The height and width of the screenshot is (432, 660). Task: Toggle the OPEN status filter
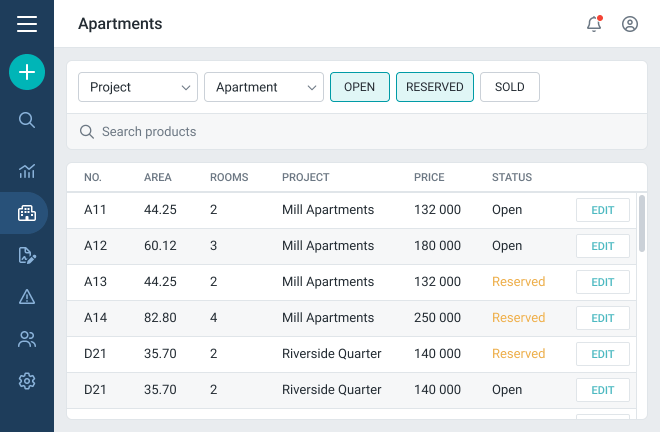(359, 87)
